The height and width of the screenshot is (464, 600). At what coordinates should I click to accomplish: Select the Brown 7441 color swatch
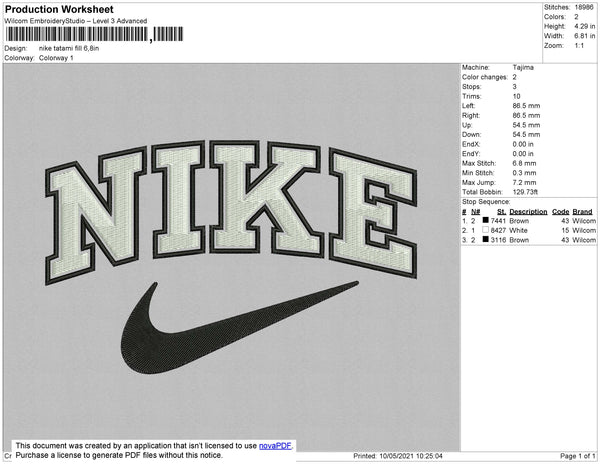point(486,220)
